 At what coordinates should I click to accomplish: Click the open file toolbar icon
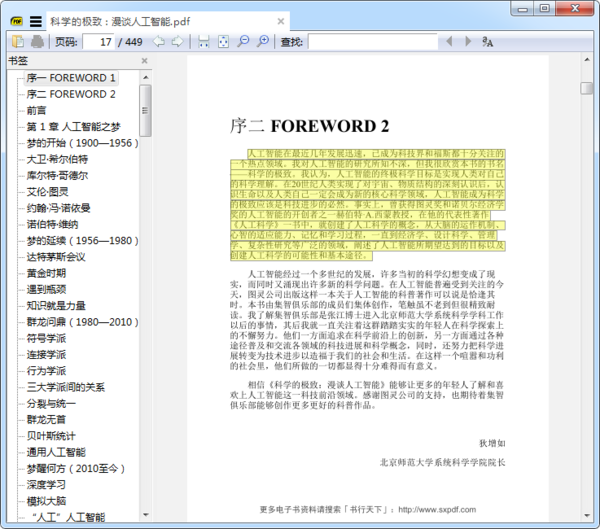[x=17, y=41]
